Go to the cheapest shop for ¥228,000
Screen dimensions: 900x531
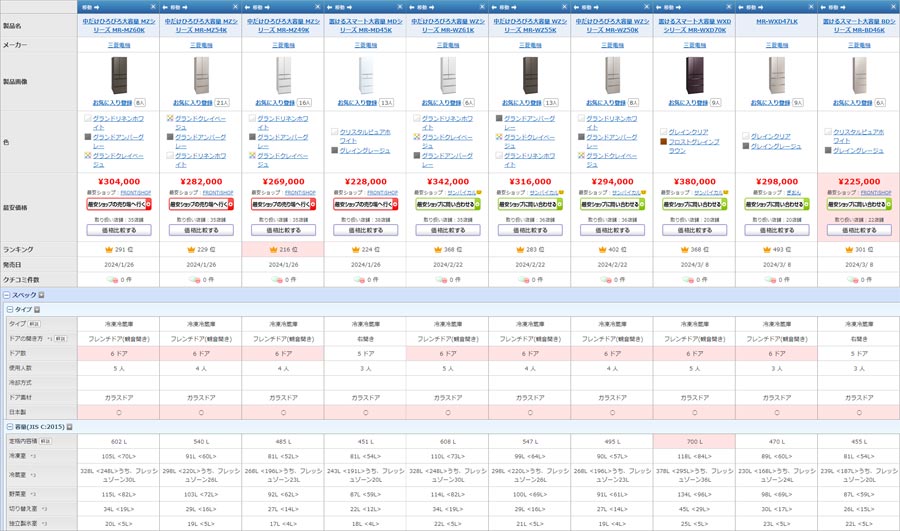[x=366, y=204]
